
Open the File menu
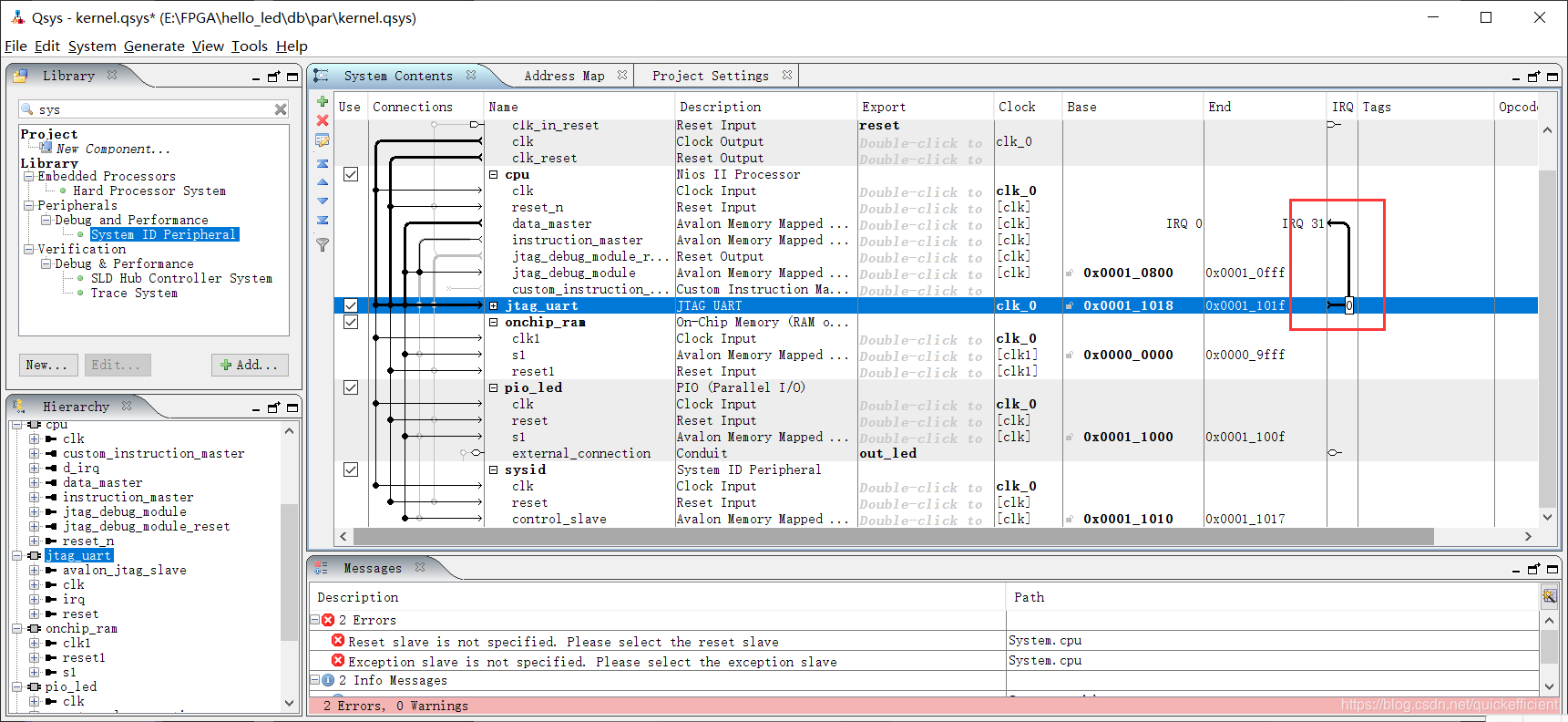pyautogui.click(x=15, y=46)
